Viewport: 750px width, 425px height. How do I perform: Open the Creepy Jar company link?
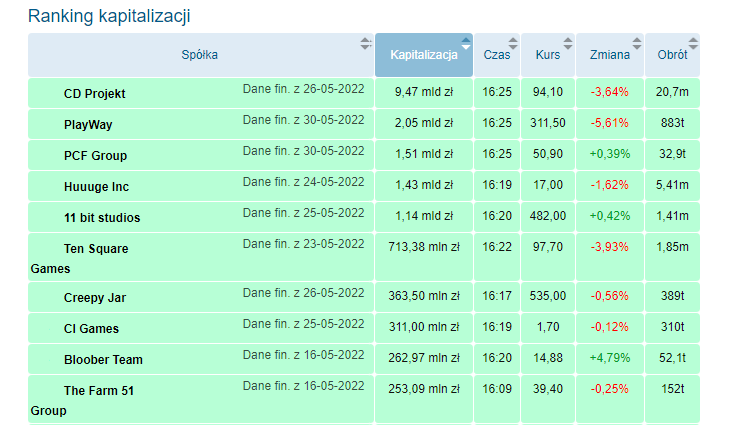[95, 297]
